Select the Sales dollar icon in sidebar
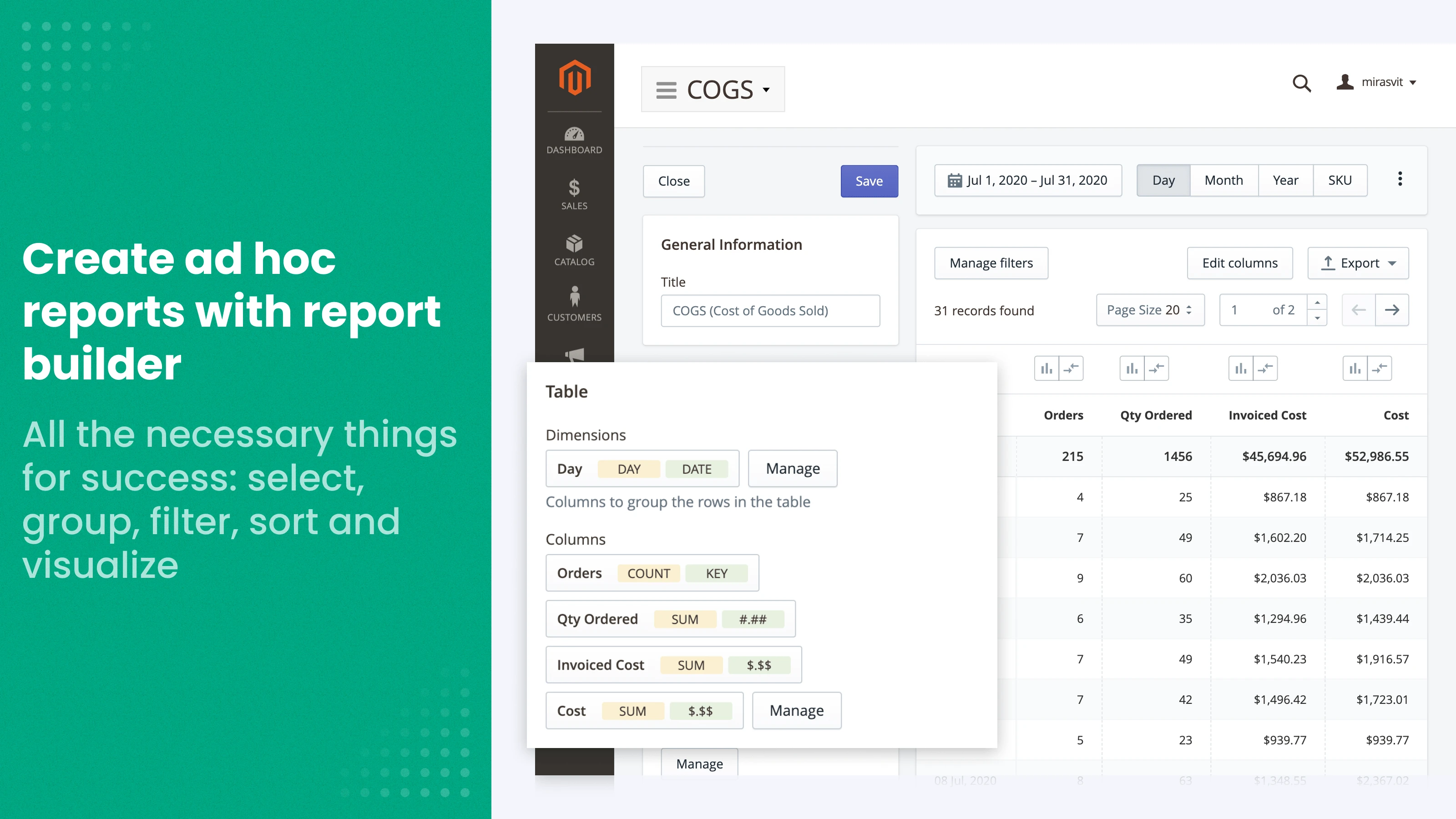Viewport: 1456px width, 819px height. (574, 195)
